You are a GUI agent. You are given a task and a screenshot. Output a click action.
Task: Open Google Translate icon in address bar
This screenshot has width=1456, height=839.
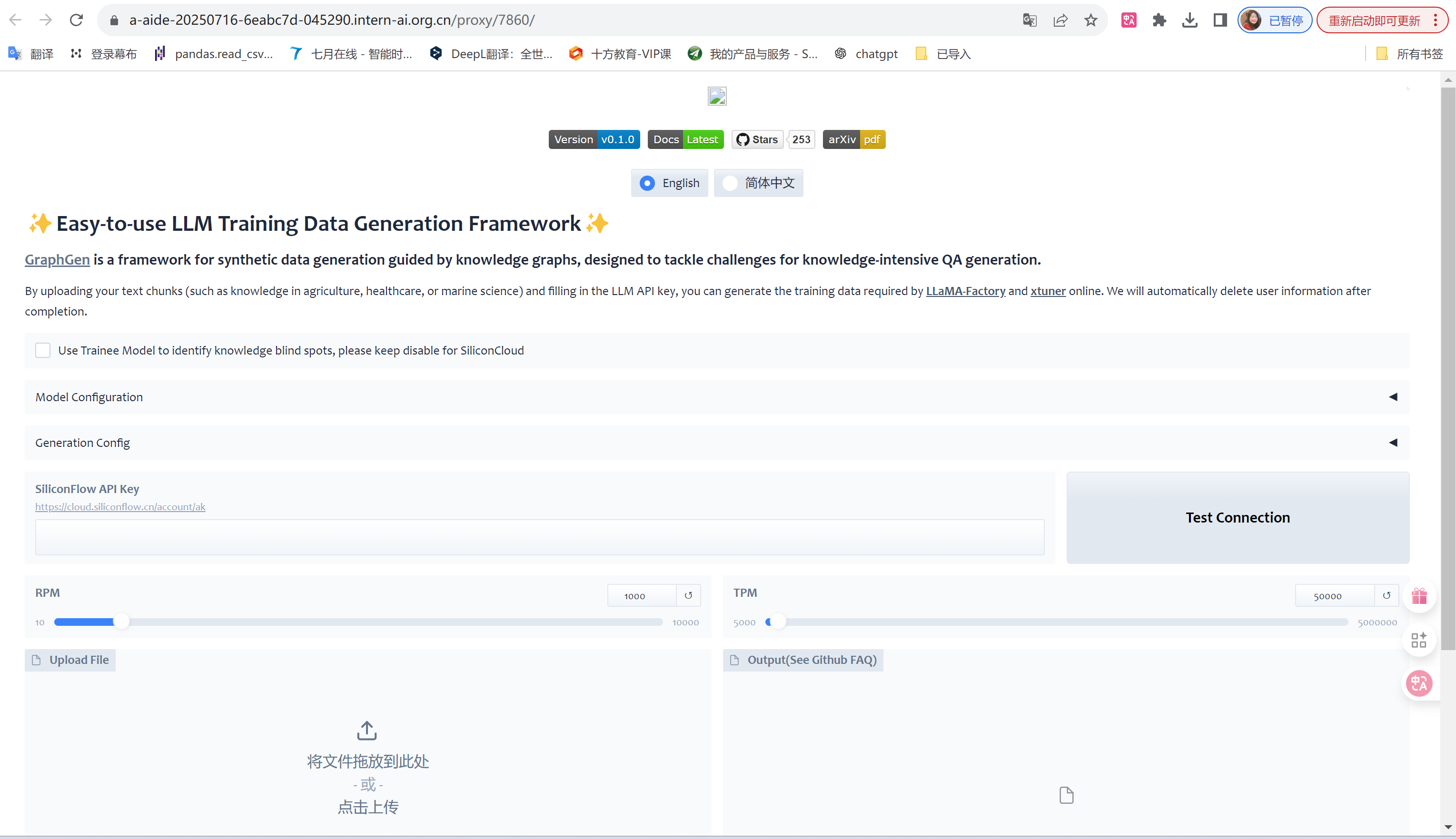[1030, 20]
